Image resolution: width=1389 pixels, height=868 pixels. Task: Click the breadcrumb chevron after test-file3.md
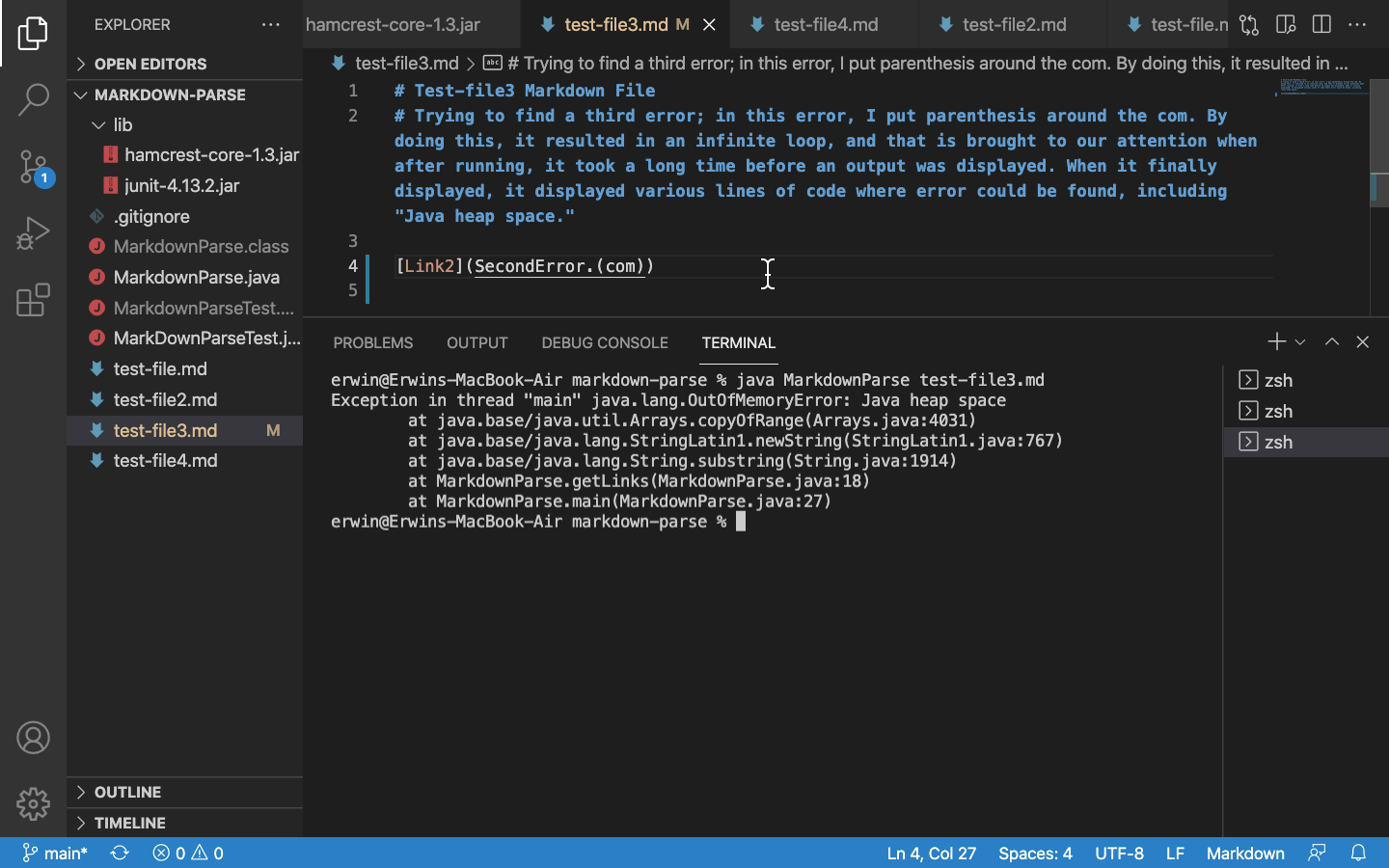[471, 64]
